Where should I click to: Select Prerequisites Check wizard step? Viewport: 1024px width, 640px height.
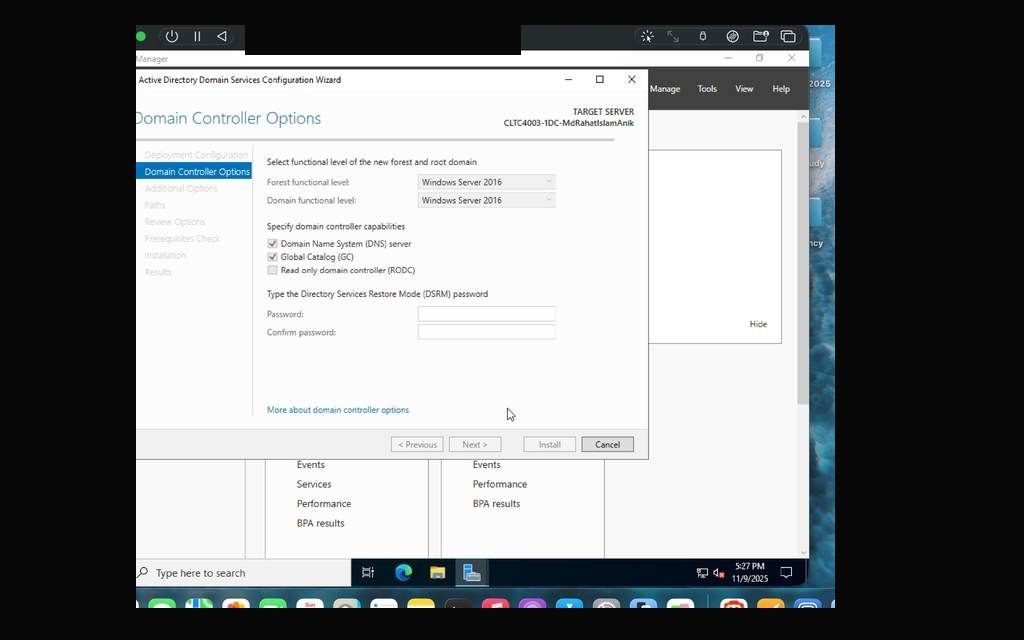coord(182,239)
